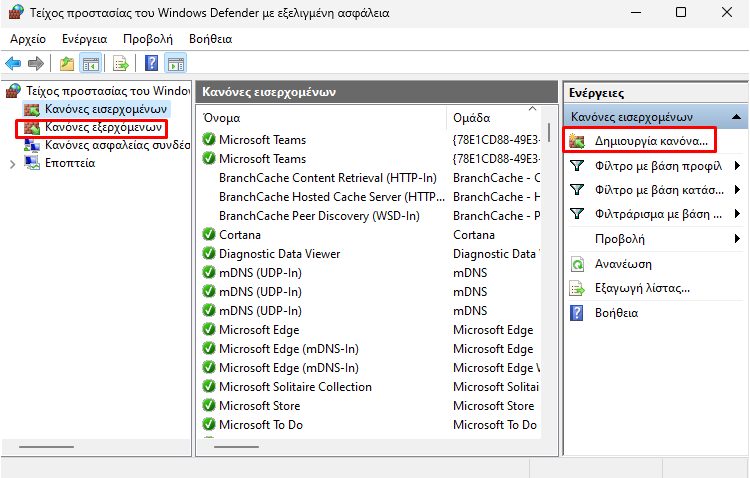Click the Microsoft Store group cell
Image resolution: width=750 pixels, height=478 pixels.
[496, 406]
